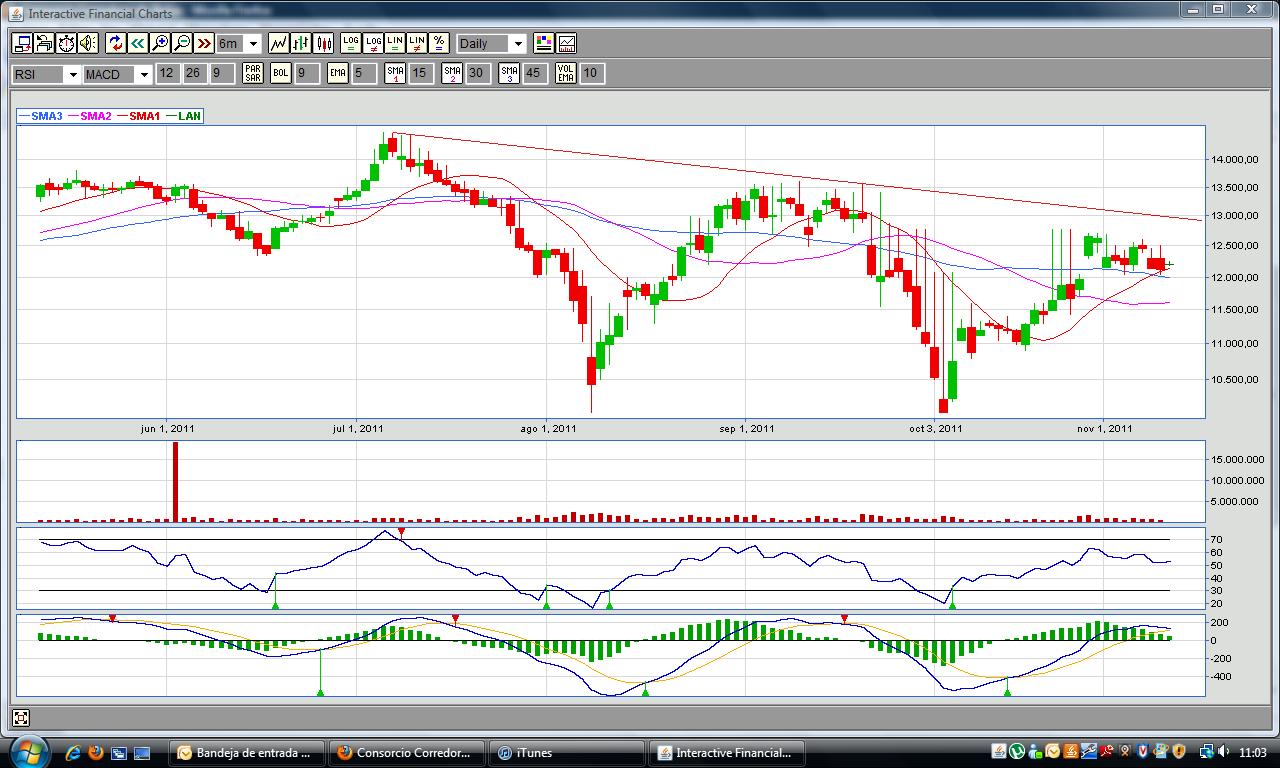This screenshot has height=768, width=1280.
Task: Toggle the Parabolic SAR indicator
Action: coord(253,73)
